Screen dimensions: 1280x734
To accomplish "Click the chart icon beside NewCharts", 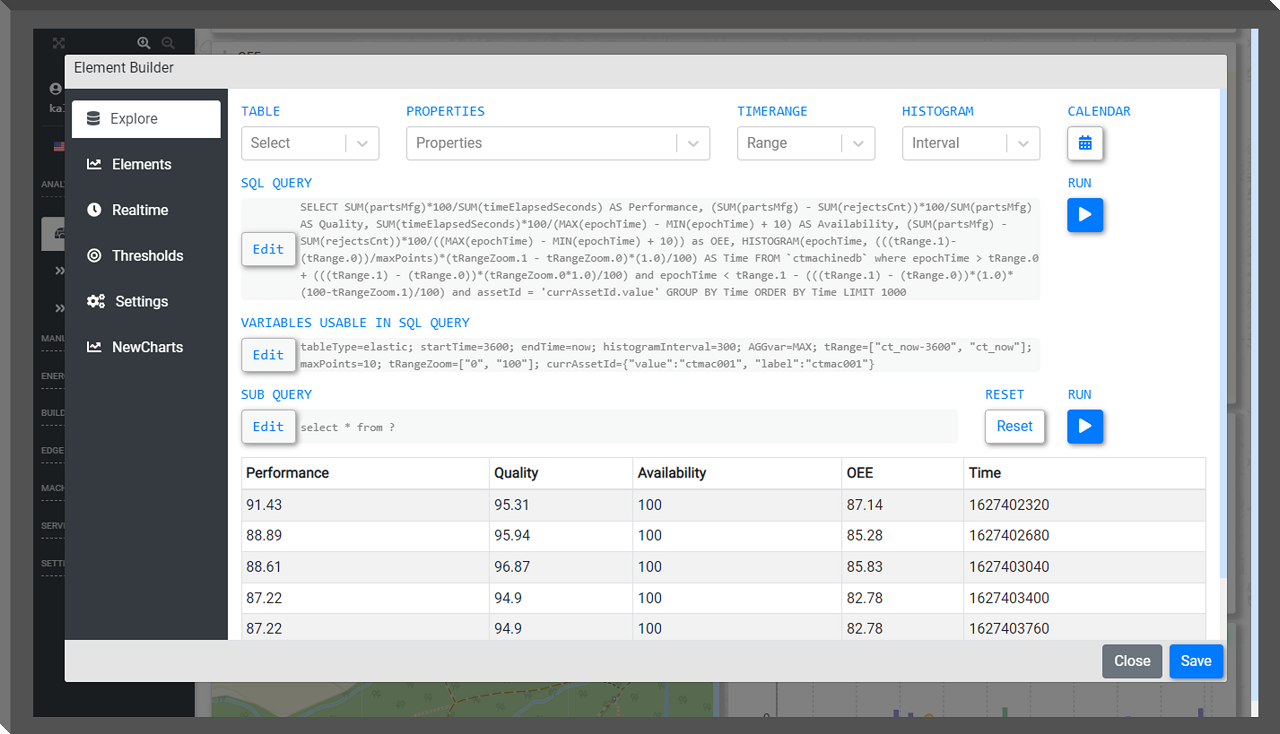I will point(94,347).
